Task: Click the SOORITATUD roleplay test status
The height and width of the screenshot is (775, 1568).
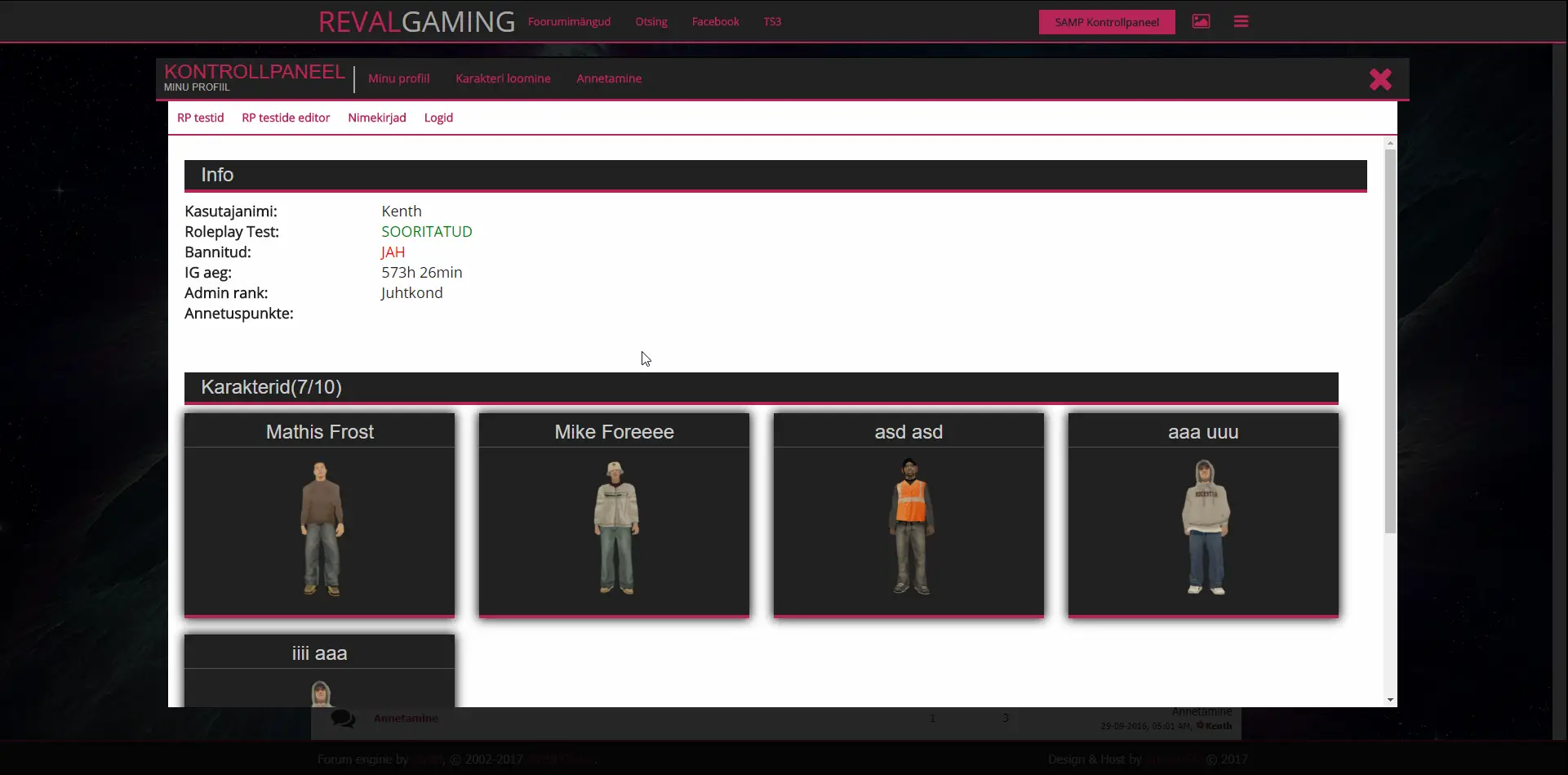Action: (x=426, y=231)
